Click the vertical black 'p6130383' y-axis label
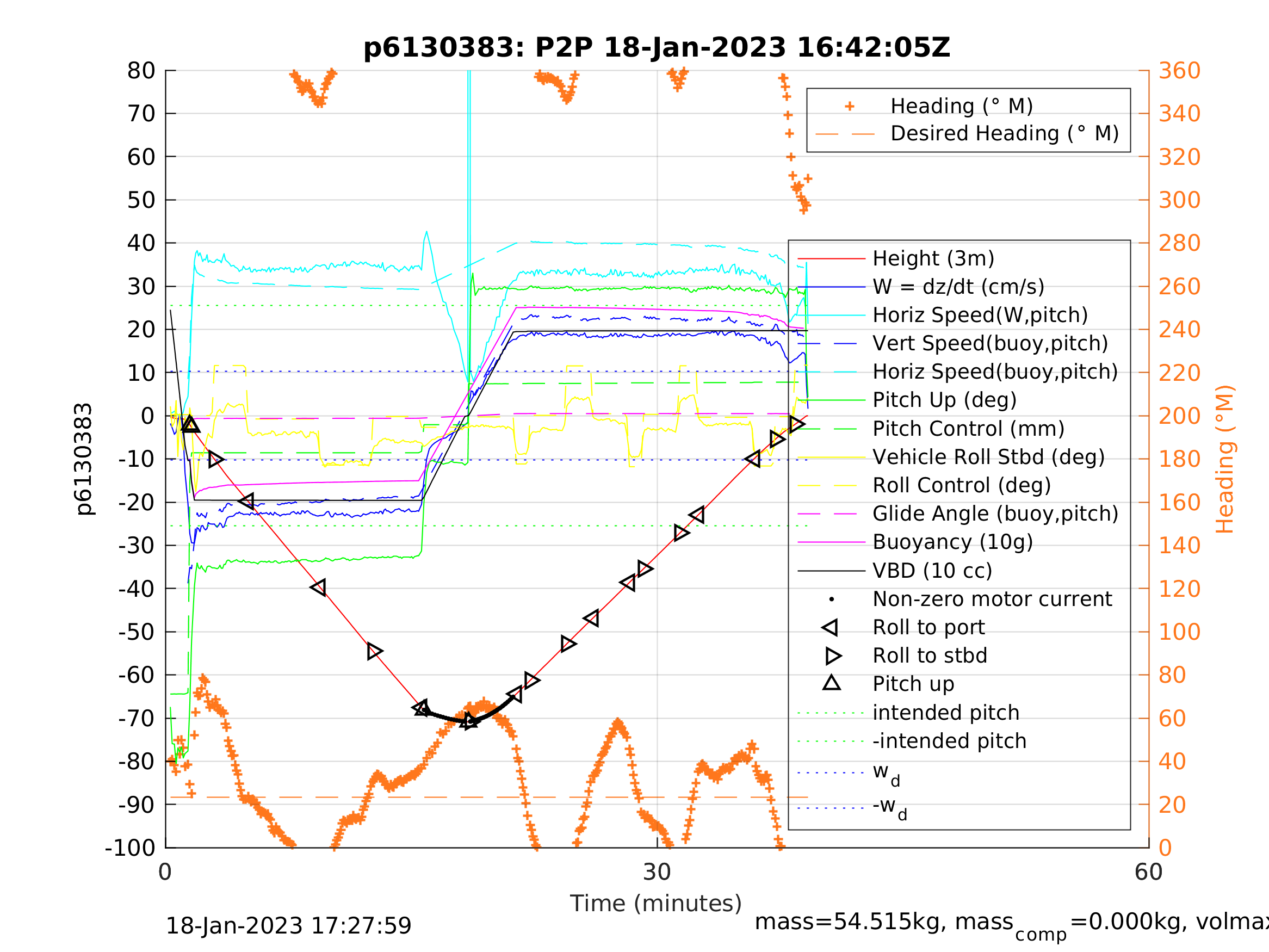This screenshot has height=952, width=1269. pos(84,459)
